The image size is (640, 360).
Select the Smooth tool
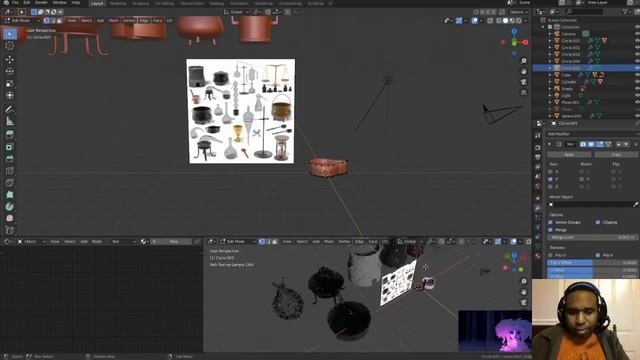[10, 218]
